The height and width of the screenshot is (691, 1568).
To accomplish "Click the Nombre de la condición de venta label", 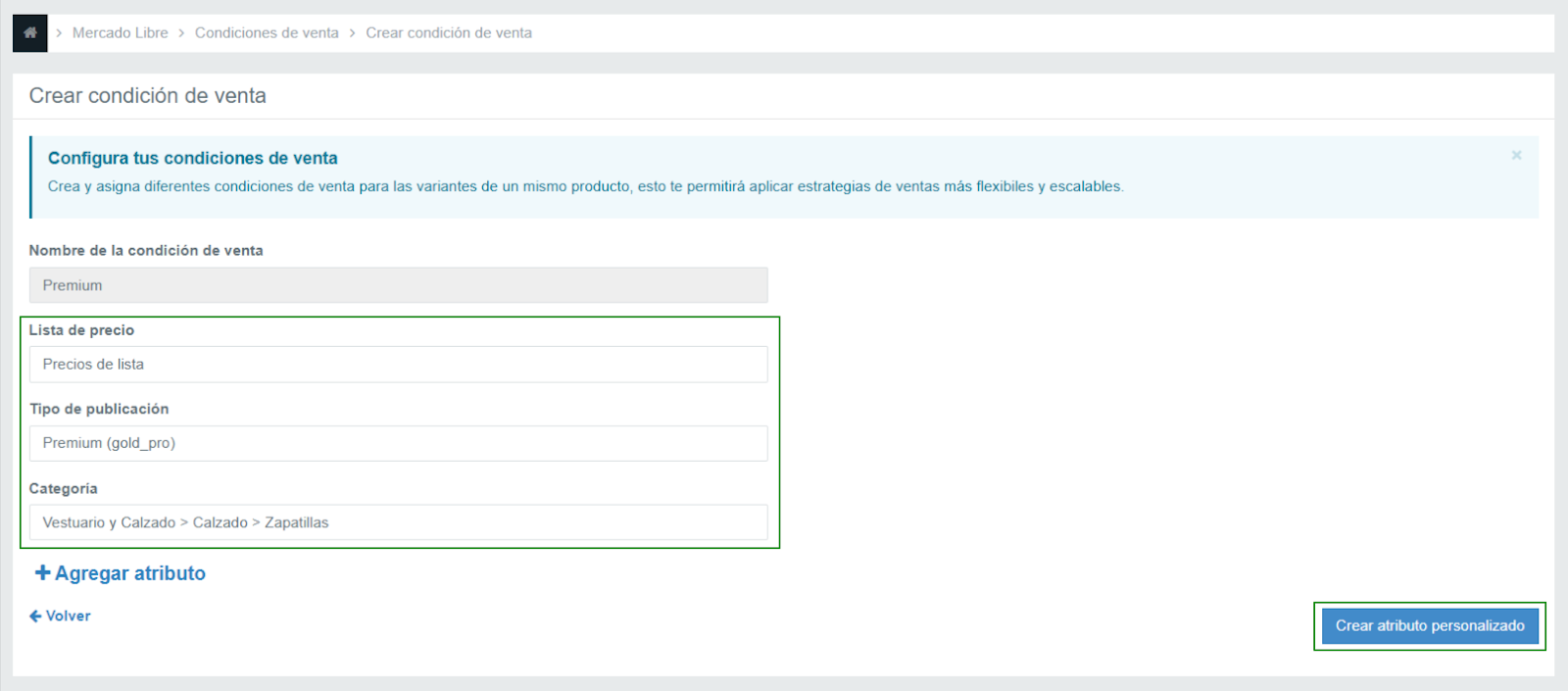I will pyautogui.click(x=146, y=251).
